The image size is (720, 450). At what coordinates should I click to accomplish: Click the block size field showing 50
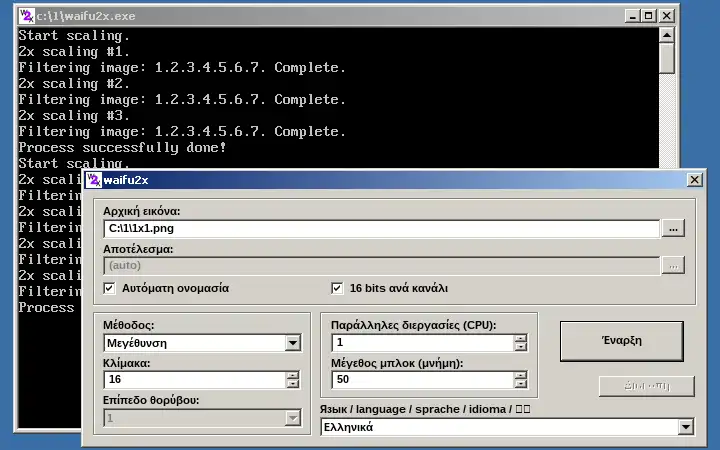coord(422,379)
